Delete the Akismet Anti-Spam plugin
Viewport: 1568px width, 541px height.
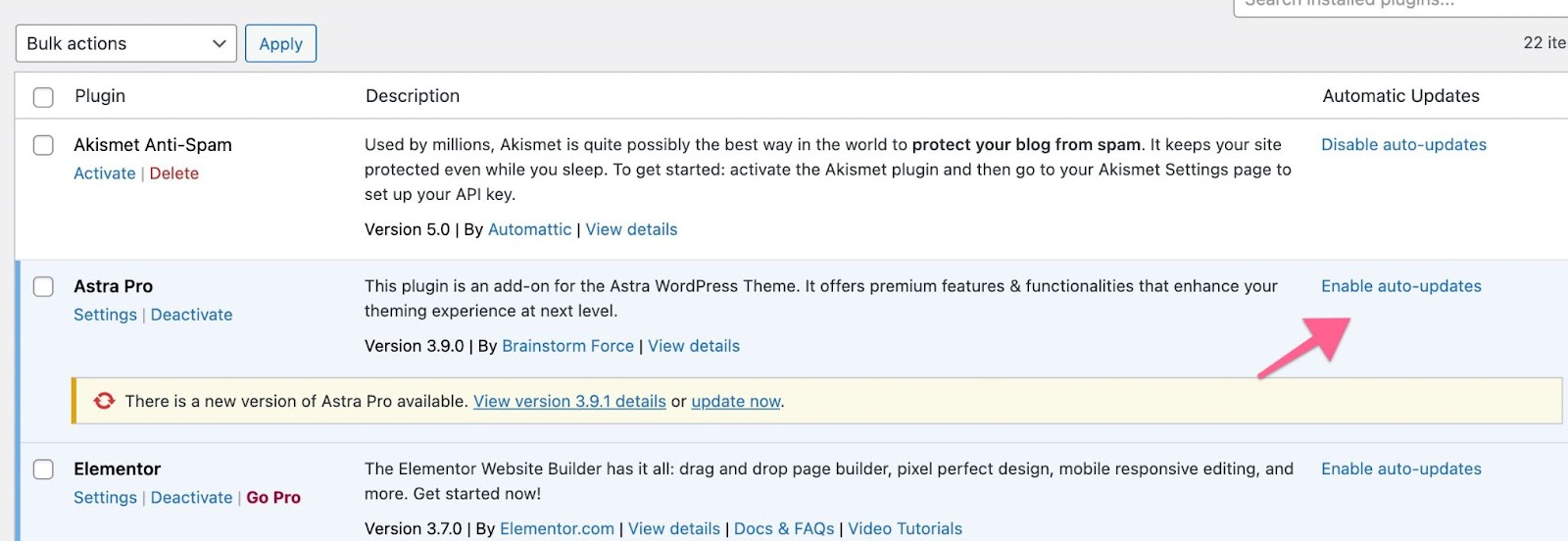click(x=174, y=173)
